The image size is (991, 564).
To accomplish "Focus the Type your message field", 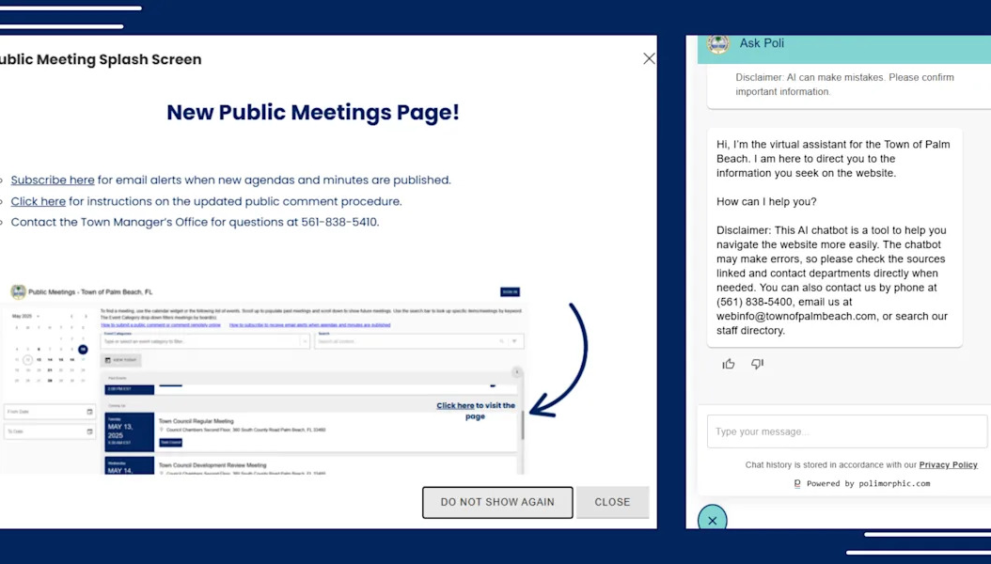I will point(847,432).
